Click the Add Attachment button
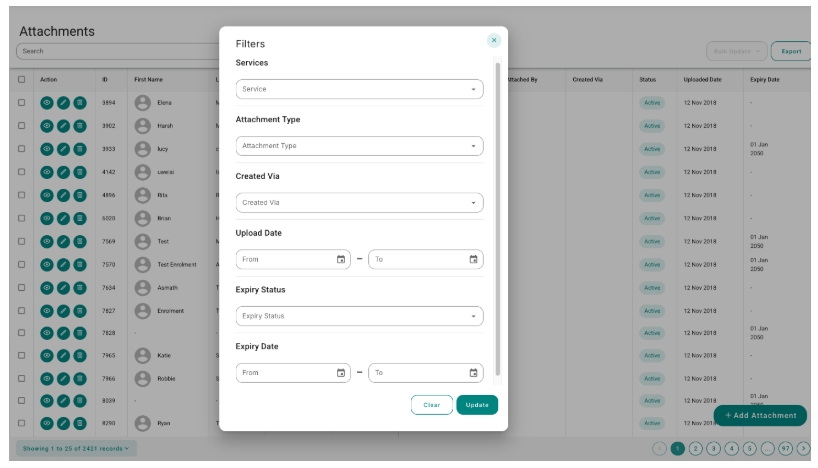 point(760,415)
